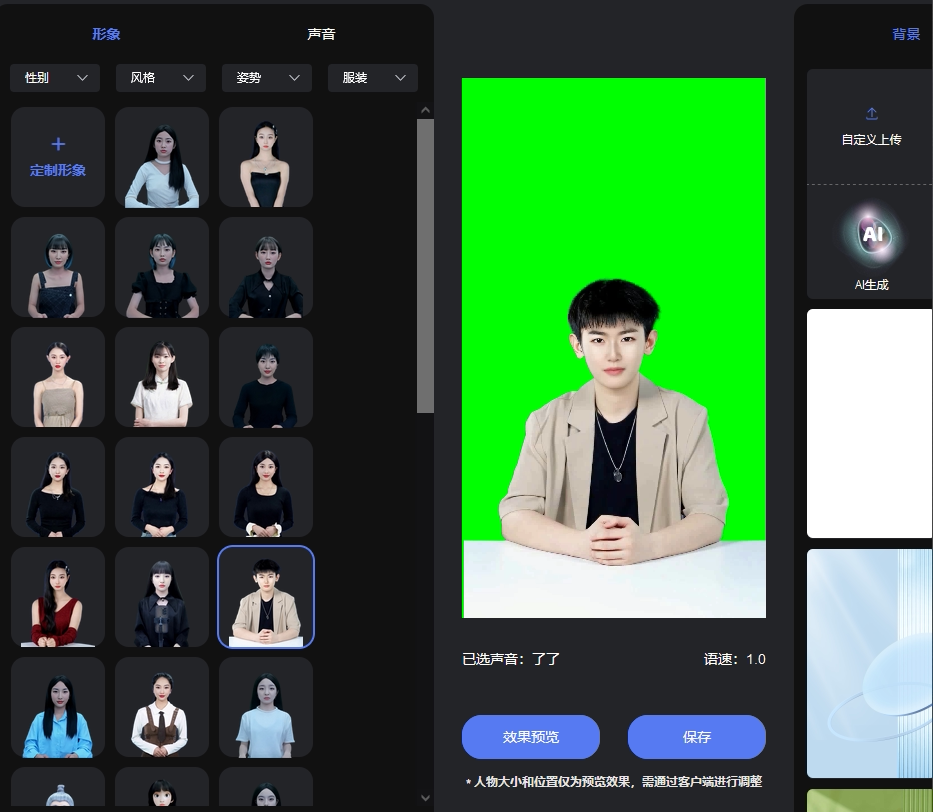This screenshot has height=812, width=933.
Task: Select the woman in red dress avatar
Action: 58,597
